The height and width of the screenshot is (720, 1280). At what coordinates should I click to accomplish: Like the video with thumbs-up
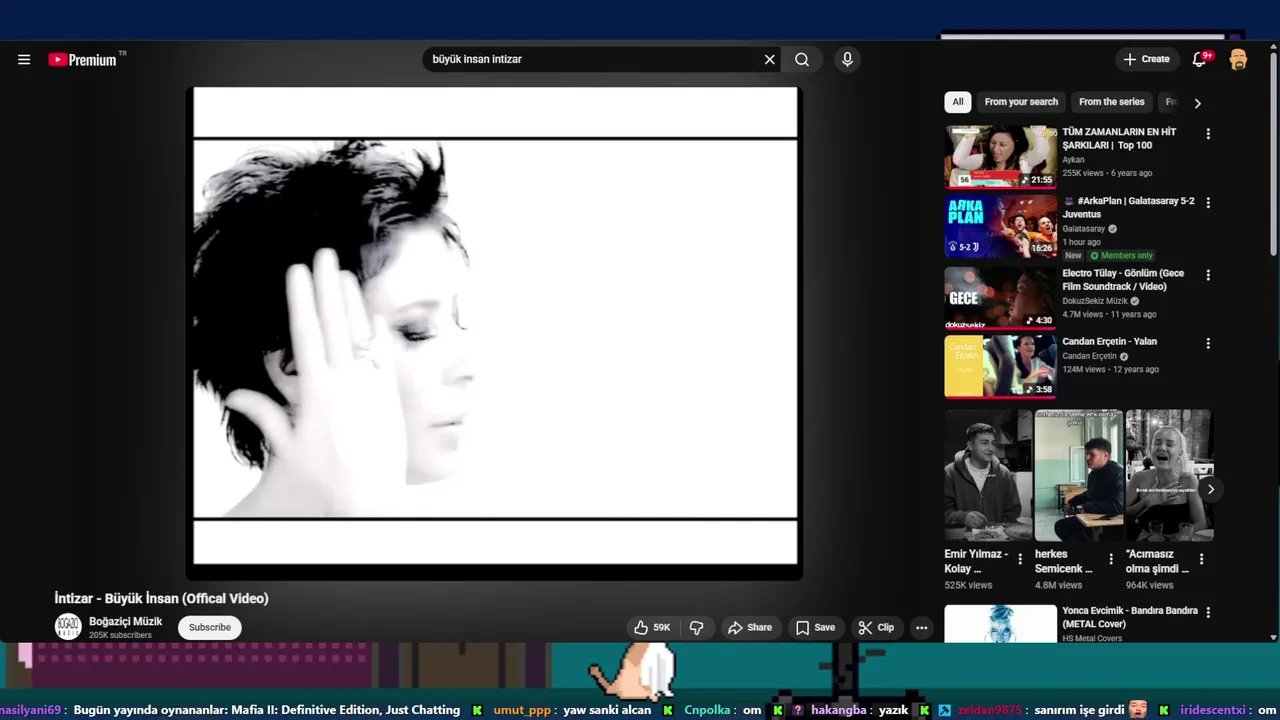(x=652, y=628)
